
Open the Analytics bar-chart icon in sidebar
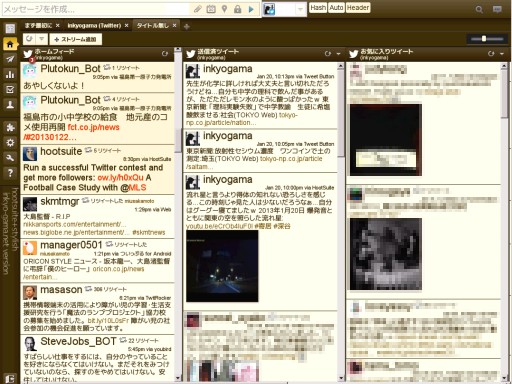[10, 74]
